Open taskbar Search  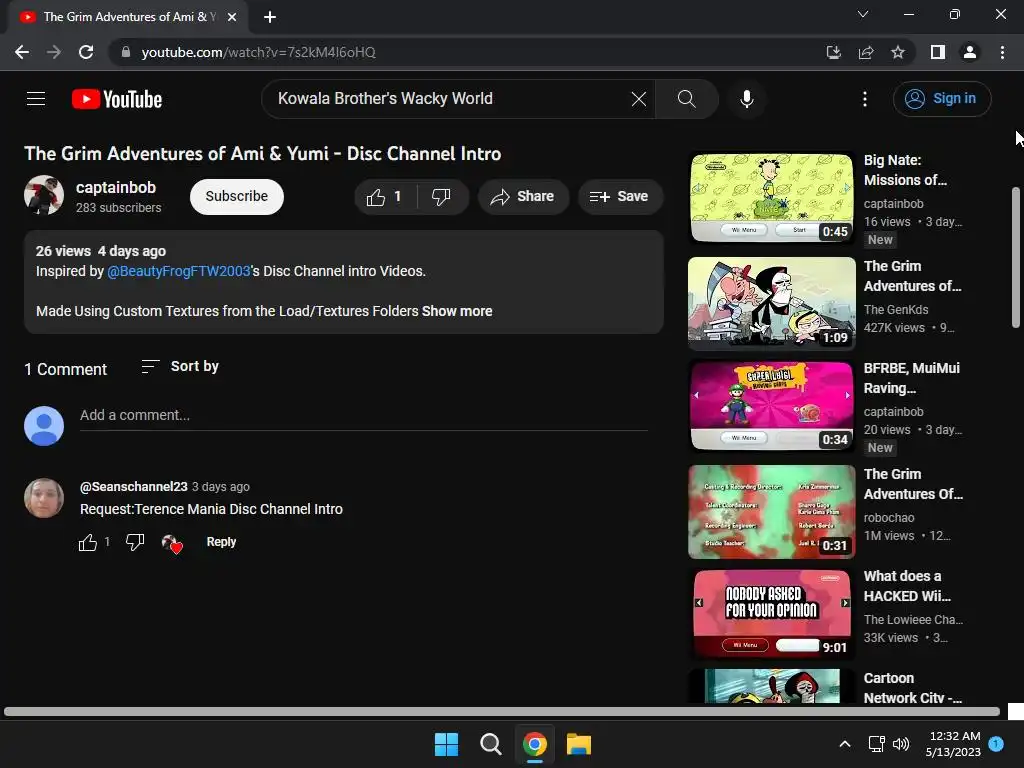coord(490,744)
